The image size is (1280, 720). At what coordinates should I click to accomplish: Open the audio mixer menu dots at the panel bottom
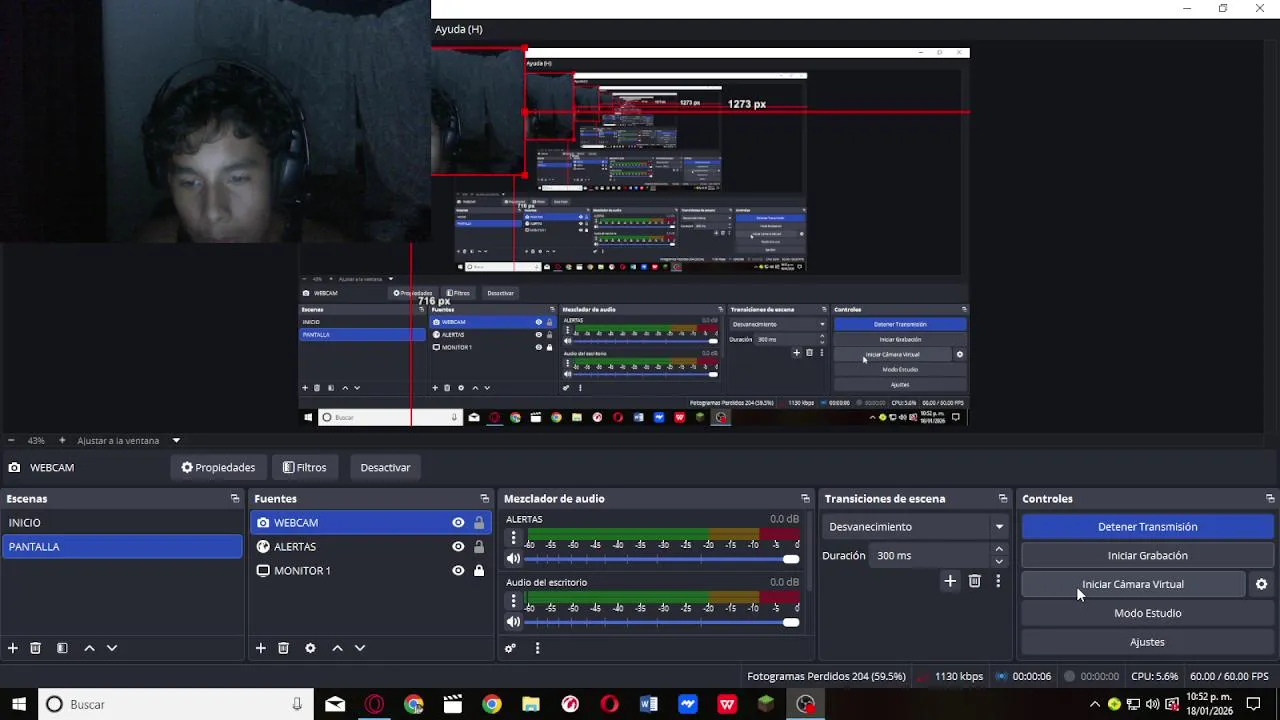(x=537, y=648)
